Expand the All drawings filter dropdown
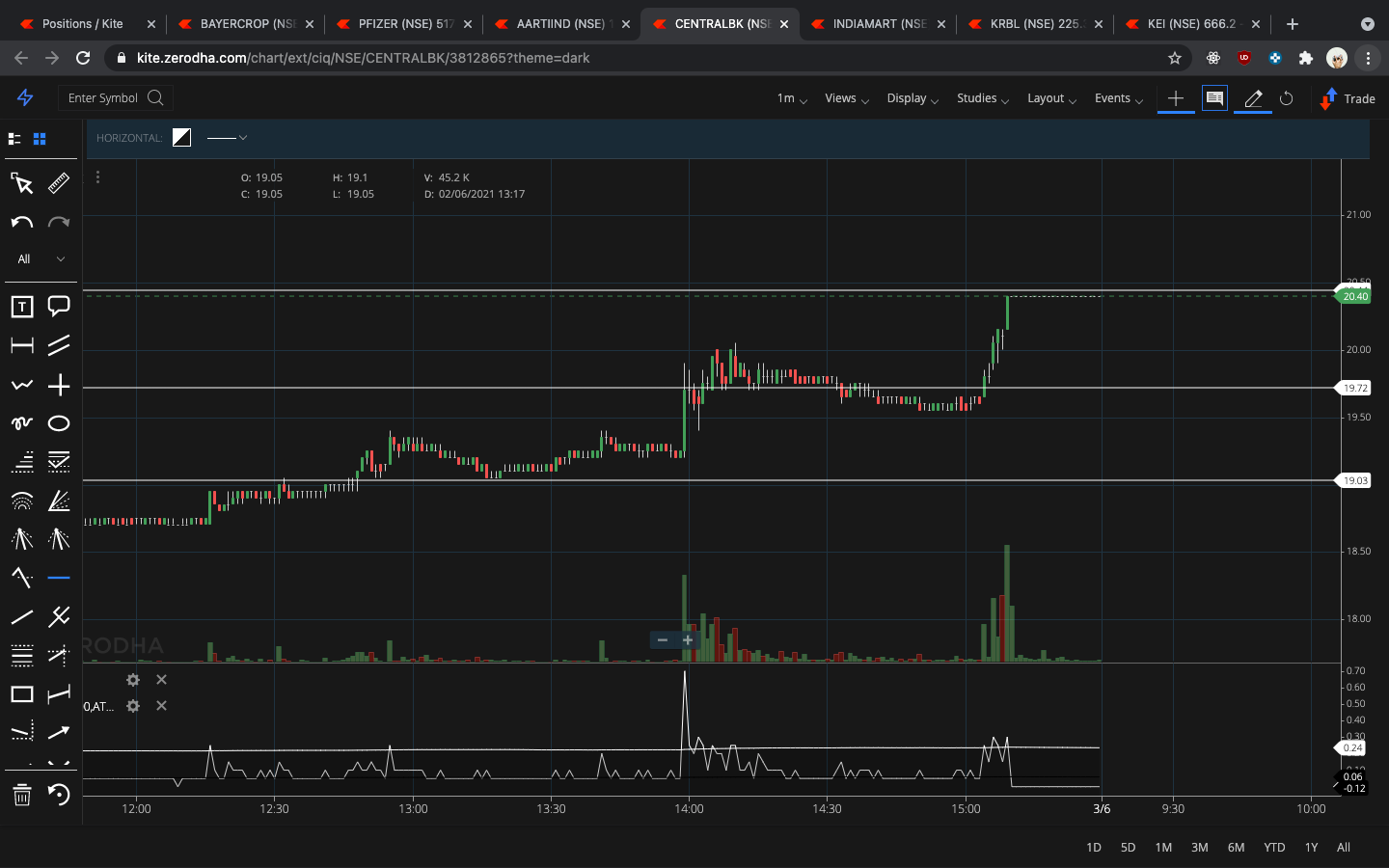The height and width of the screenshot is (868, 1389). click(41, 258)
